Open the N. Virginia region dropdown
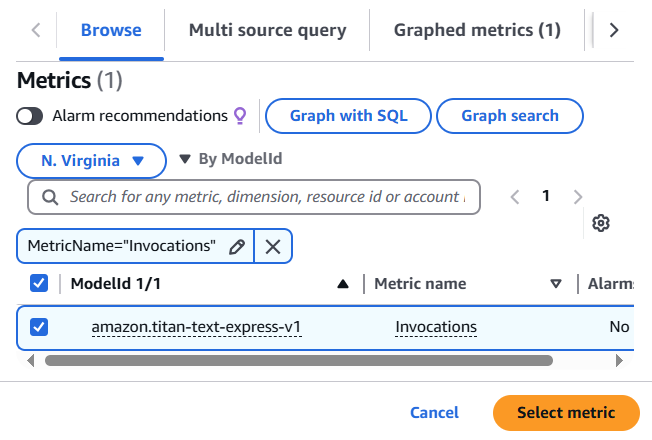Screen dimensions: 652x440 (92, 160)
